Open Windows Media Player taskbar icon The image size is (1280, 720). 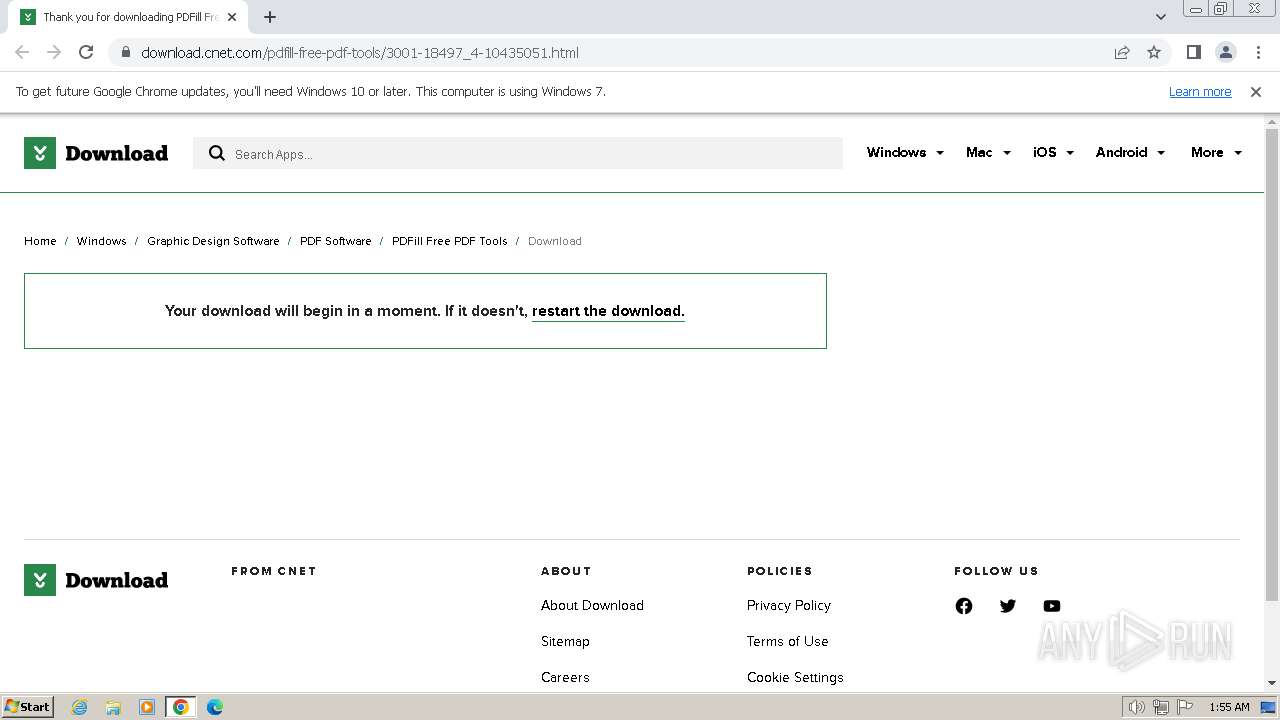[x=147, y=707]
